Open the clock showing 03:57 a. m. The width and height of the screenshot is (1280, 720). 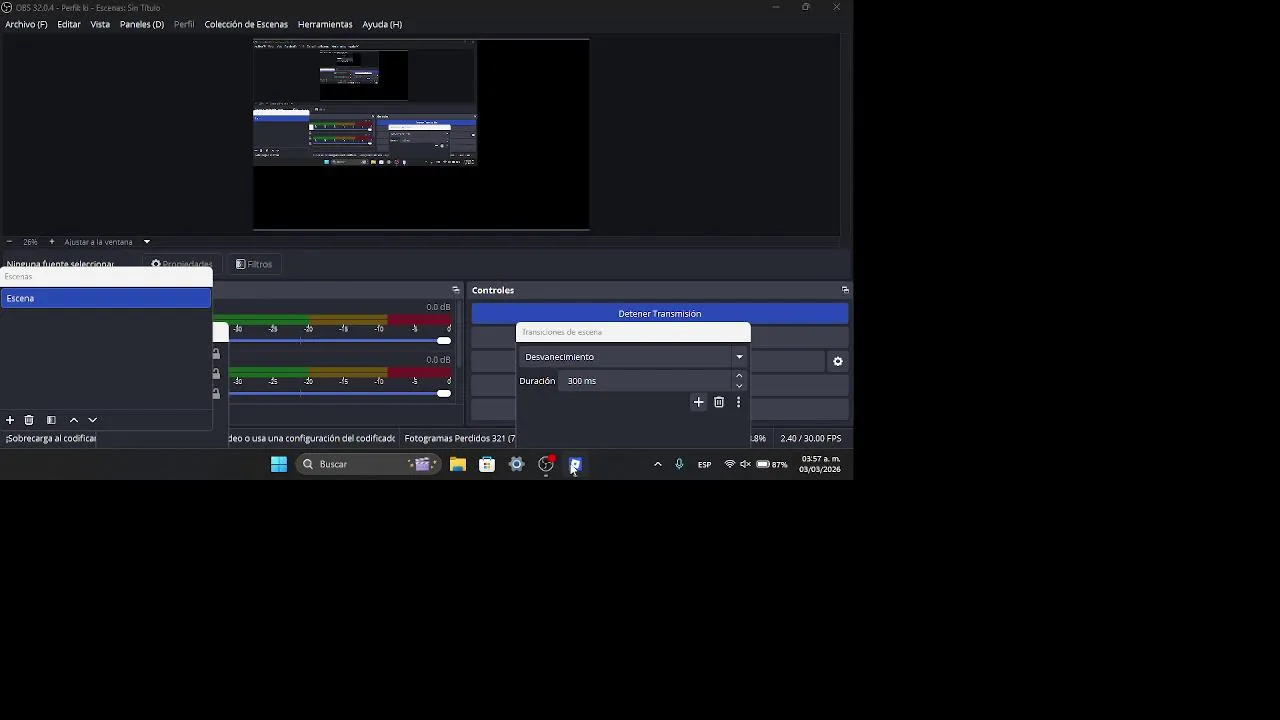tap(820, 464)
